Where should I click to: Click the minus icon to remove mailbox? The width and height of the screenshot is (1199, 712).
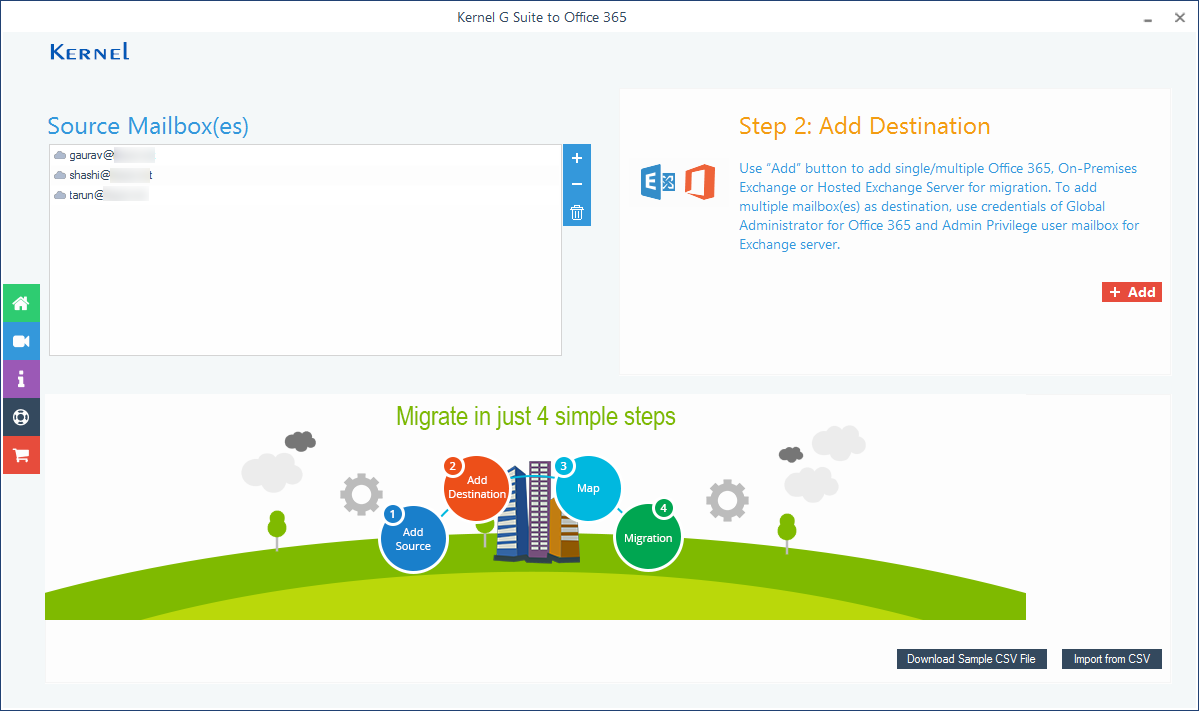tap(577, 184)
